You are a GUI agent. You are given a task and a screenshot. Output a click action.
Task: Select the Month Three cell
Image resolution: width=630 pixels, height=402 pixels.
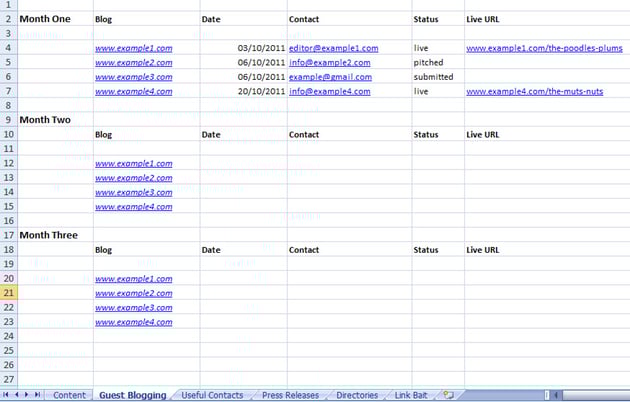click(55, 235)
